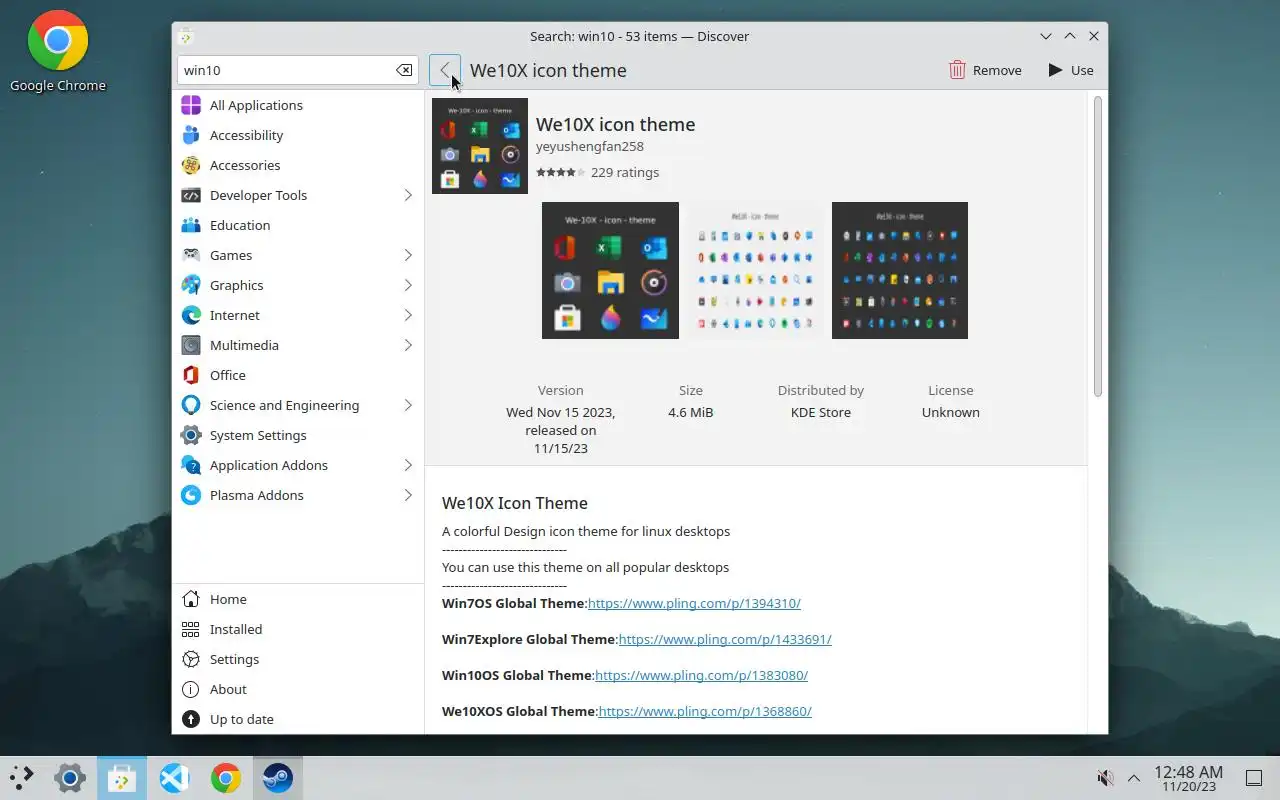Image resolution: width=1280 pixels, height=800 pixels.
Task: Expand the Games subcategories arrow
Action: coord(408,255)
